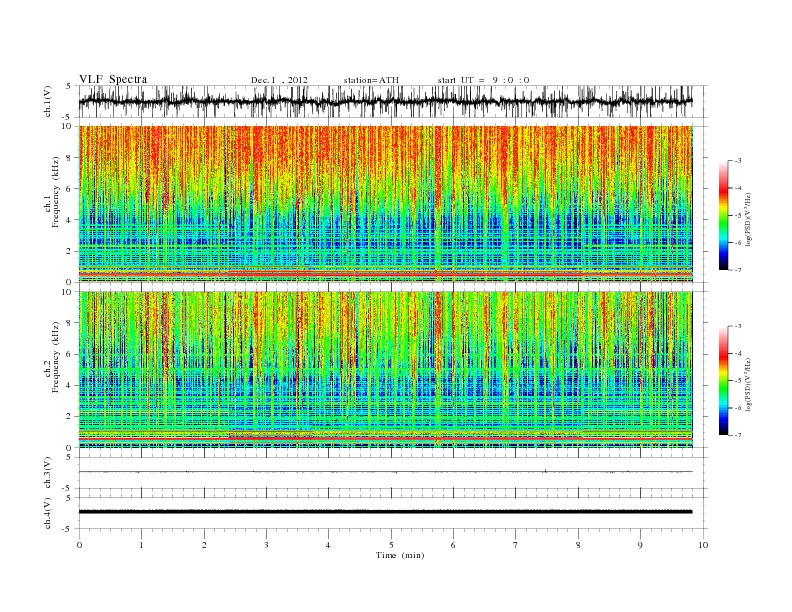
Task: Click the log(PSD) label beside ch.2 color bar
Action: pyautogui.click(x=748, y=383)
